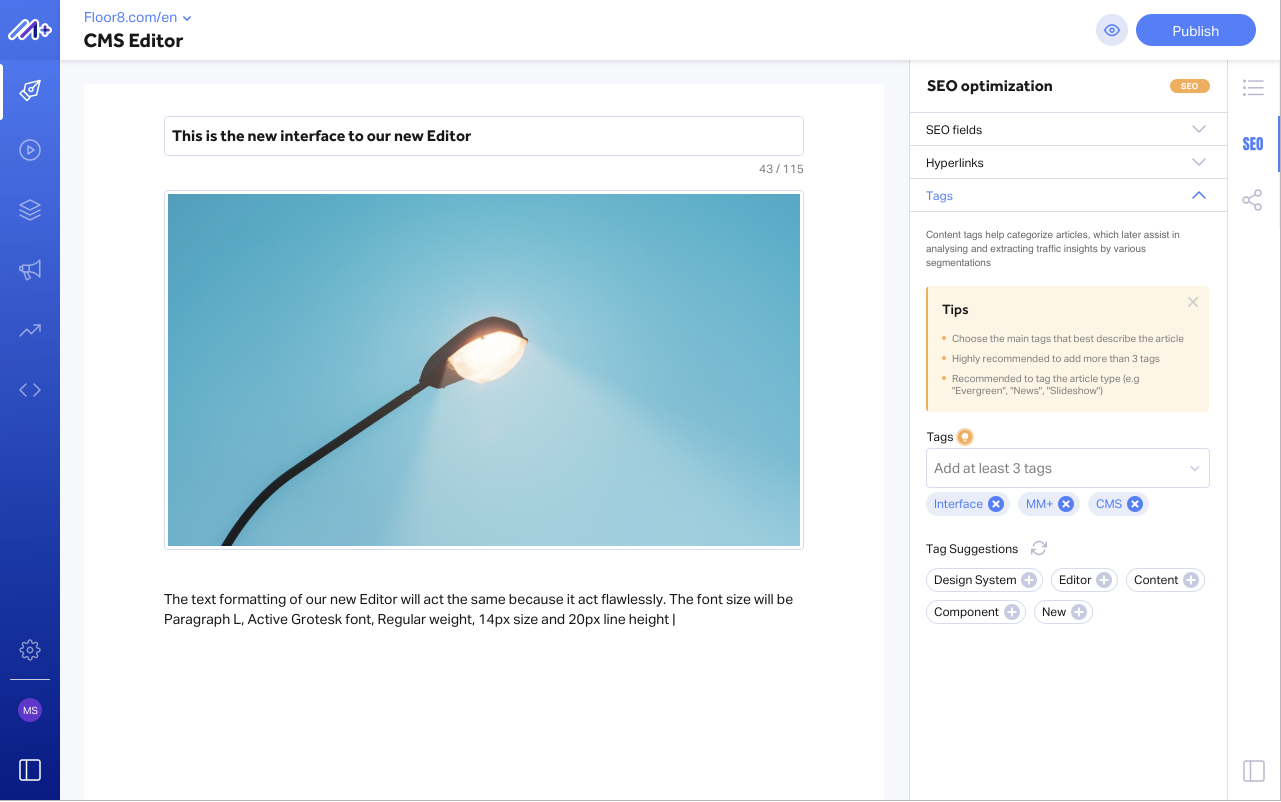
Task: Refresh the tag suggestions
Action: 1039,548
